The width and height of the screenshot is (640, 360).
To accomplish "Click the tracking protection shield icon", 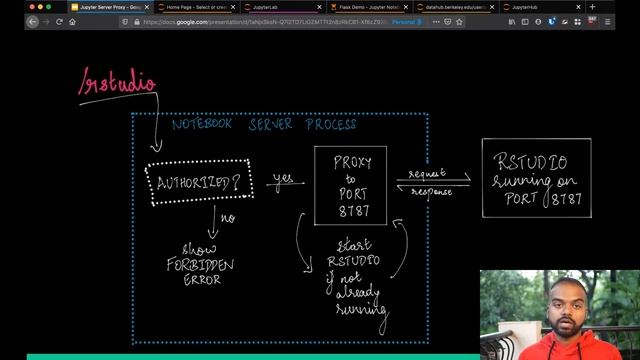I will (x=125, y=22).
